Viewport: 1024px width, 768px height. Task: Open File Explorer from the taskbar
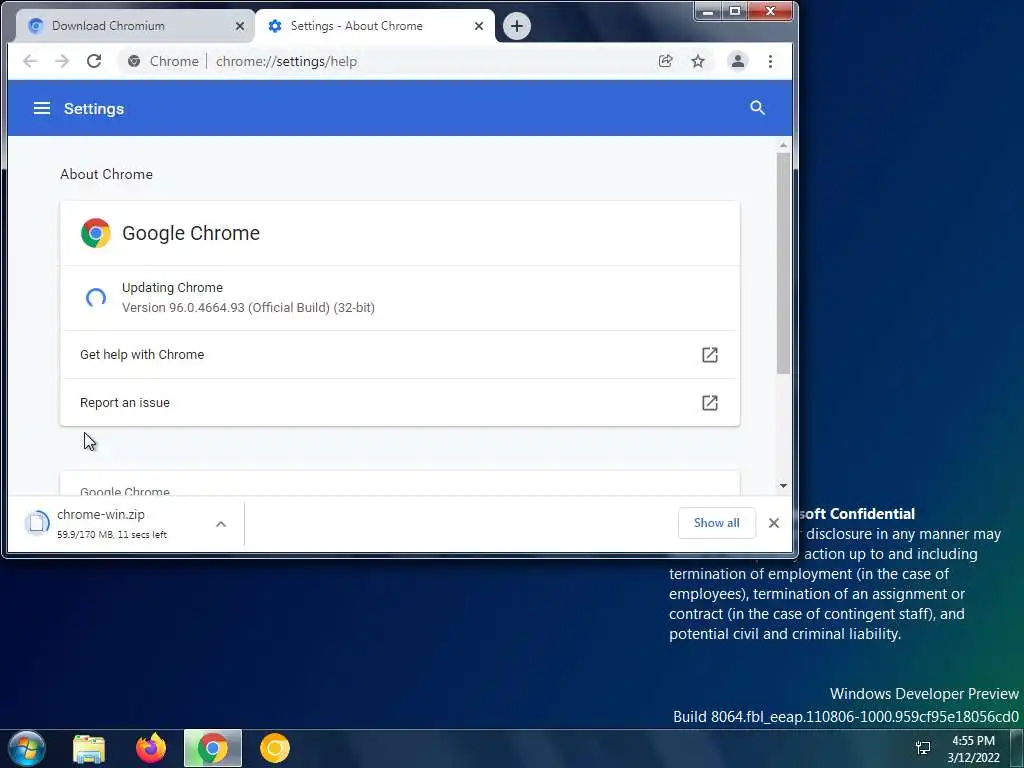[89, 748]
